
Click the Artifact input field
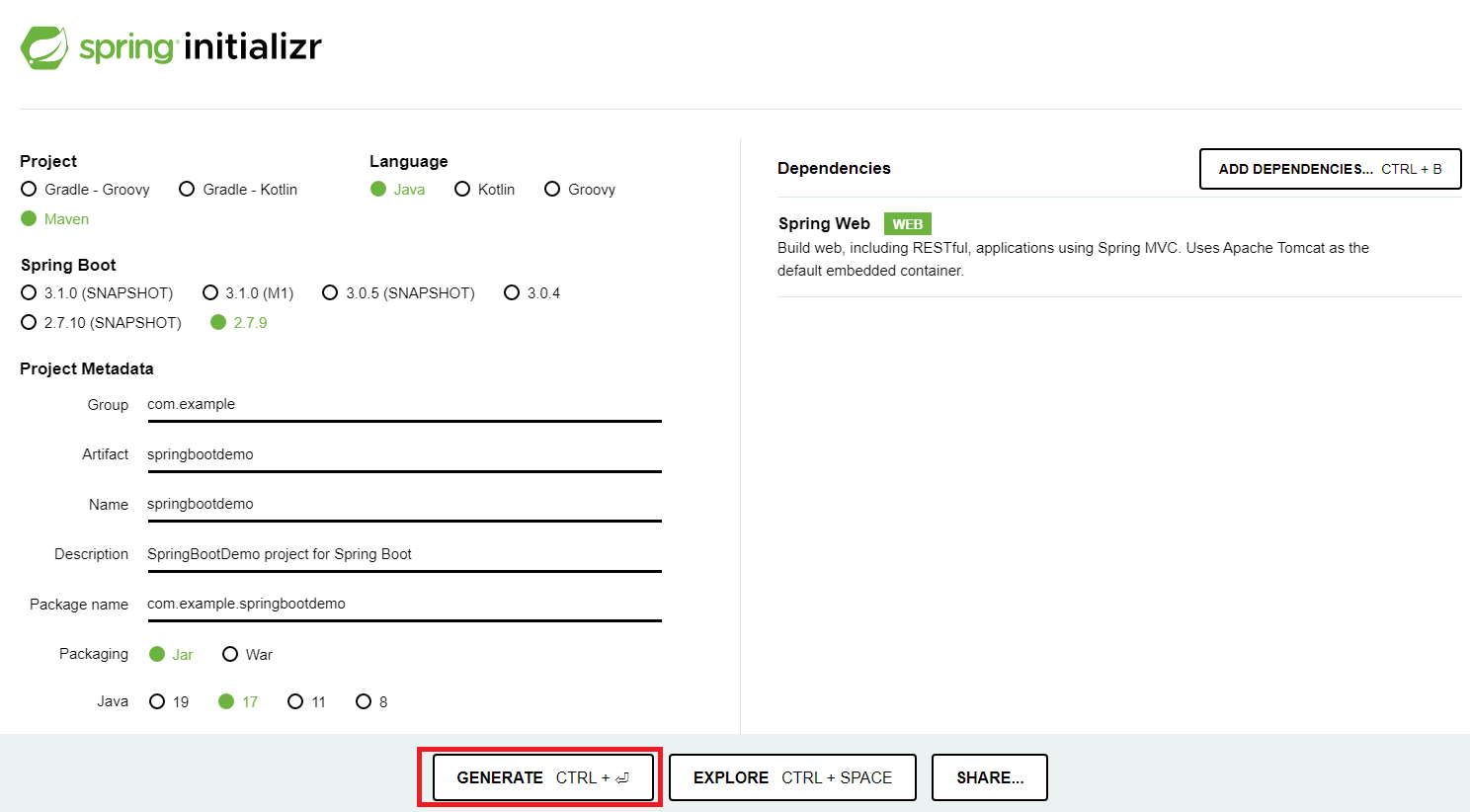404,455
